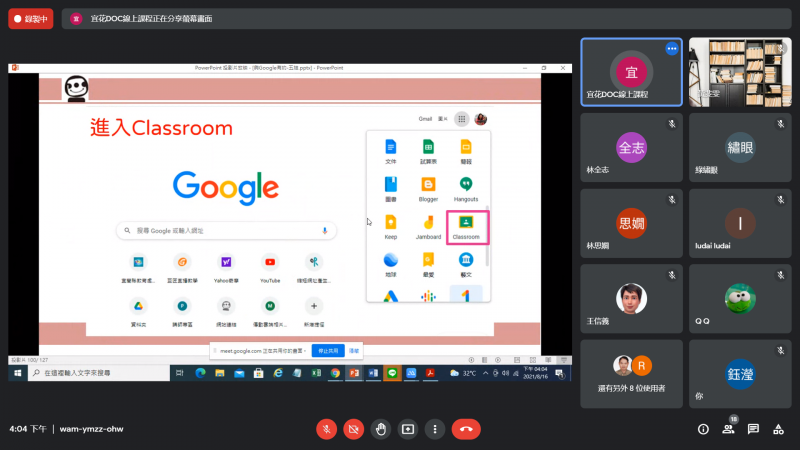Open LINE icon on shared taskbar
This screenshot has height=450, width=800.
pyautogui.click(x=392, y=373)
